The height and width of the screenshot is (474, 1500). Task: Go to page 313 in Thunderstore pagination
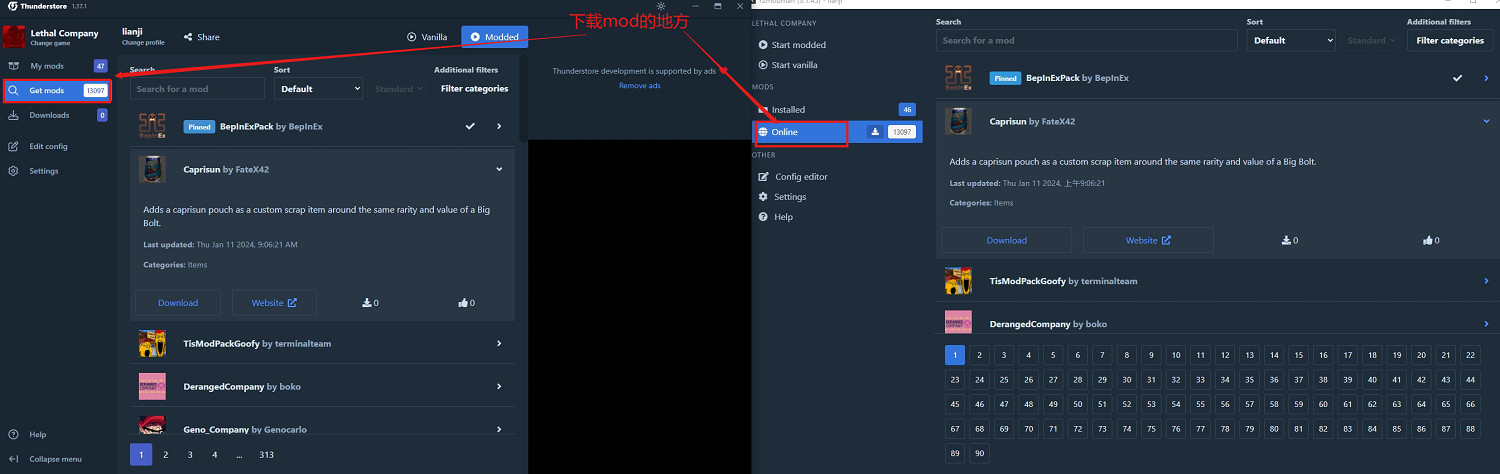click(x=266, y=455)
